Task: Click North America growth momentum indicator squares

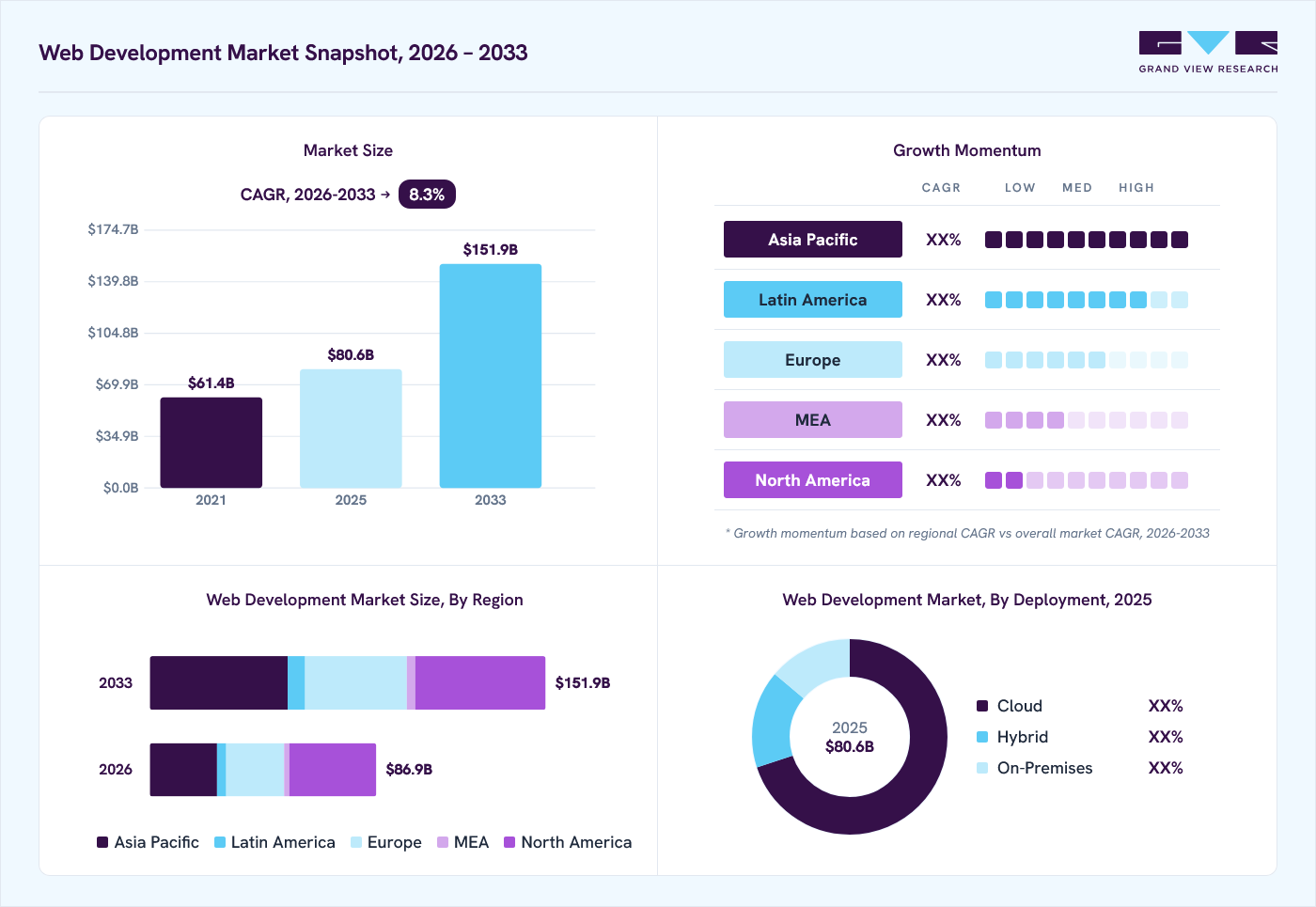Action: [1087, 480]
